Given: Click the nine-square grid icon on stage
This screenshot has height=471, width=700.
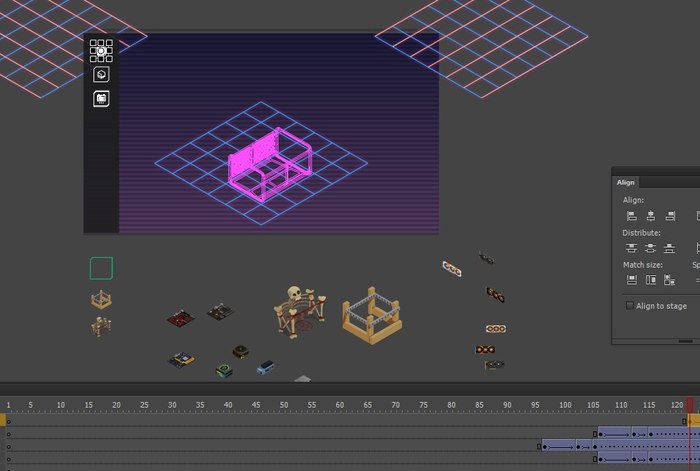Looking at the screenshot, I should click(101, 50).
